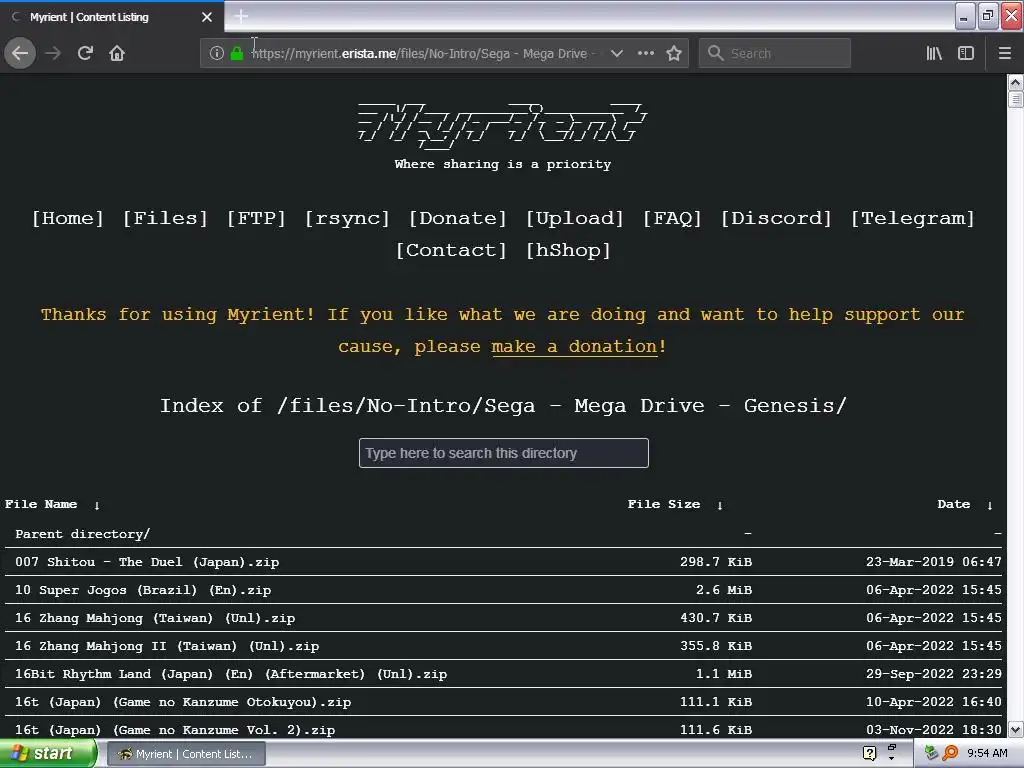Select '16t (Japan) (Game no Kanzume Otokuyou).zip'
The width and height of the screenshot is (1024, 768).
pyautogui.click(x=183, y=703)
